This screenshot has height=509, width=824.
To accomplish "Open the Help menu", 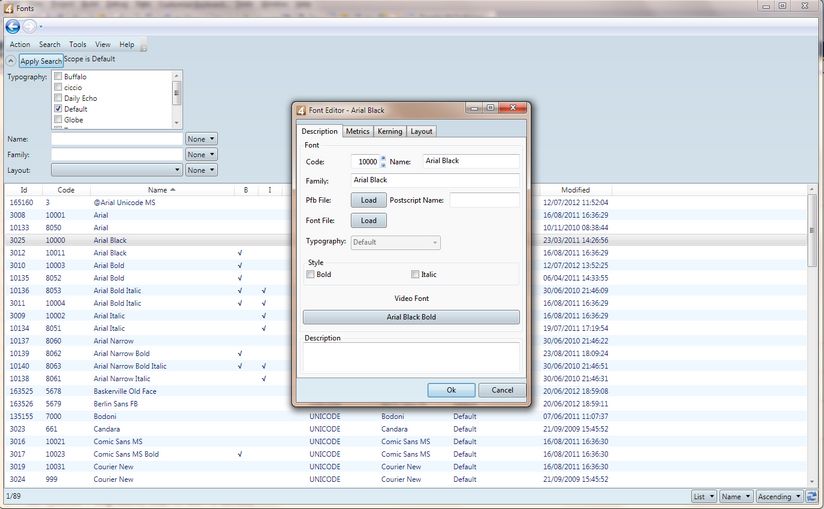I will coord(127,45).
